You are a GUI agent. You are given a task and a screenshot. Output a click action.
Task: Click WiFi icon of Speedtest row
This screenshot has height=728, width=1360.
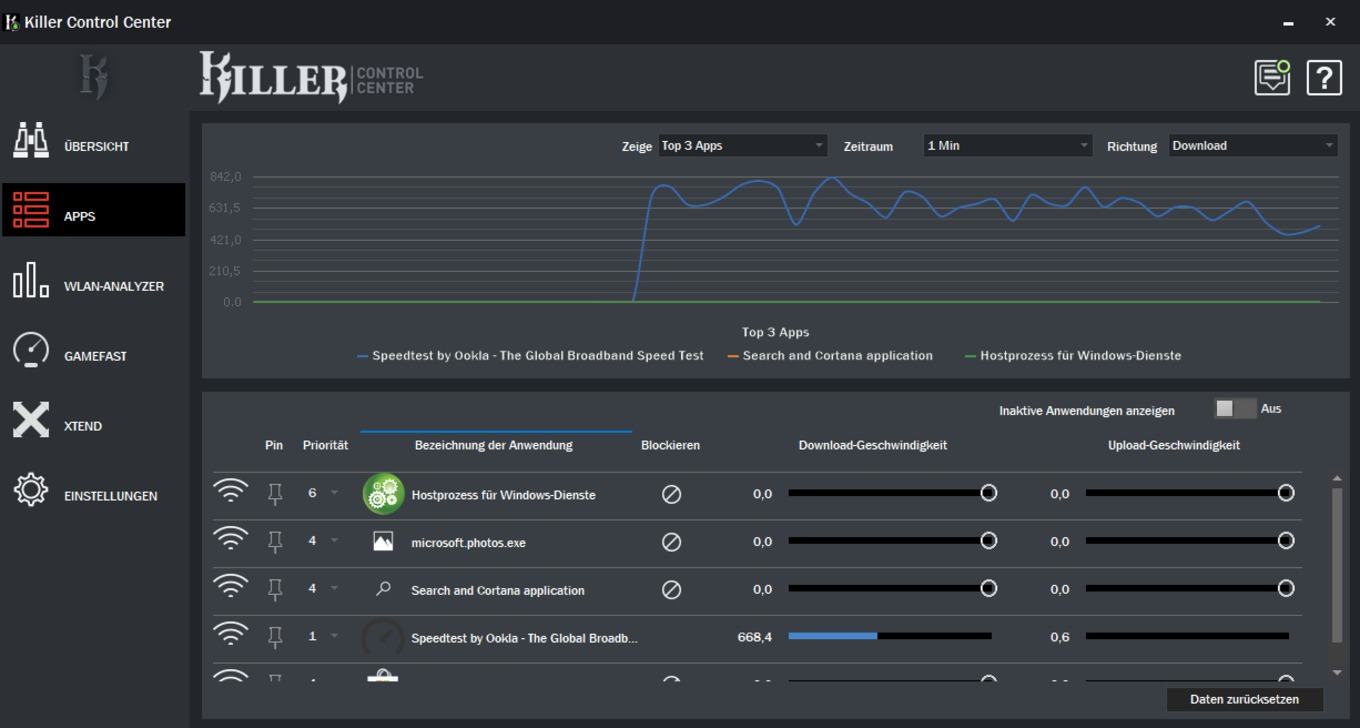(231, 634)
